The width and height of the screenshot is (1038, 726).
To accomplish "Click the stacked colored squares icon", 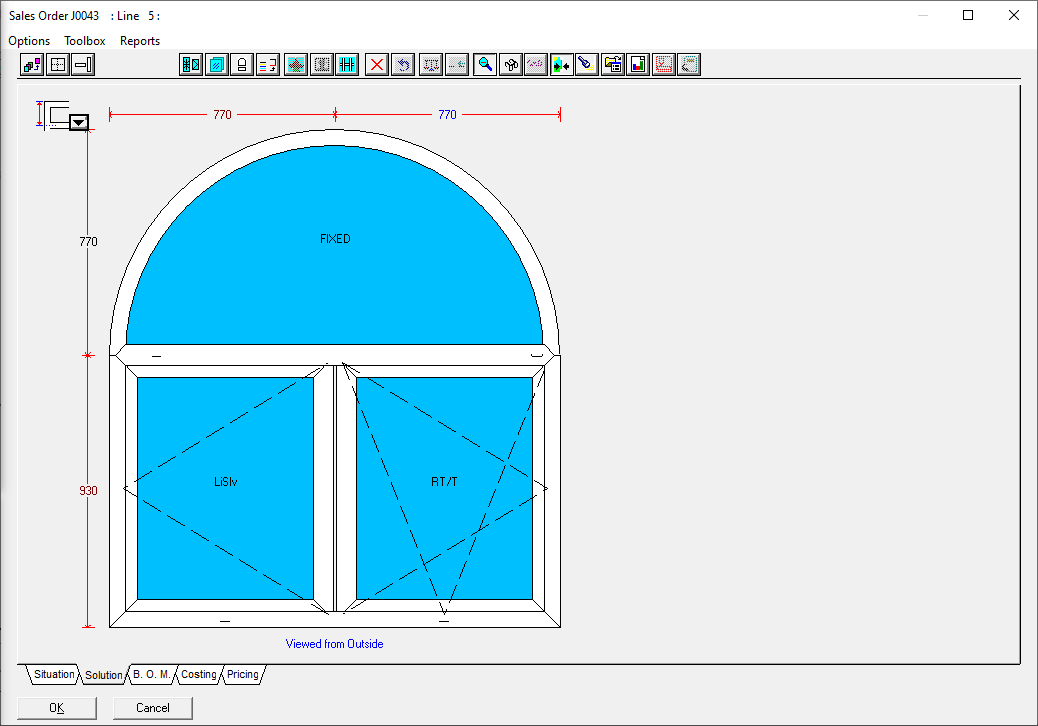I will click(32, 65).
